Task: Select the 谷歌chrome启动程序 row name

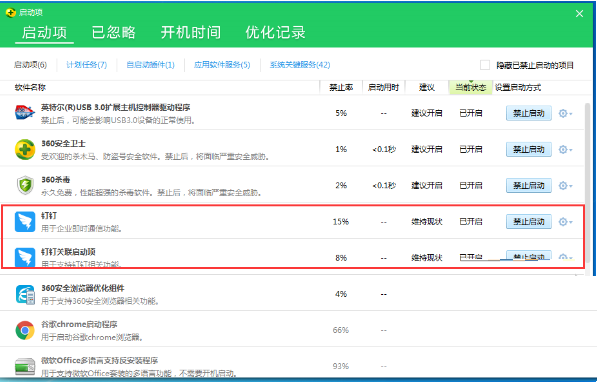Action: (x=79, y=324)
